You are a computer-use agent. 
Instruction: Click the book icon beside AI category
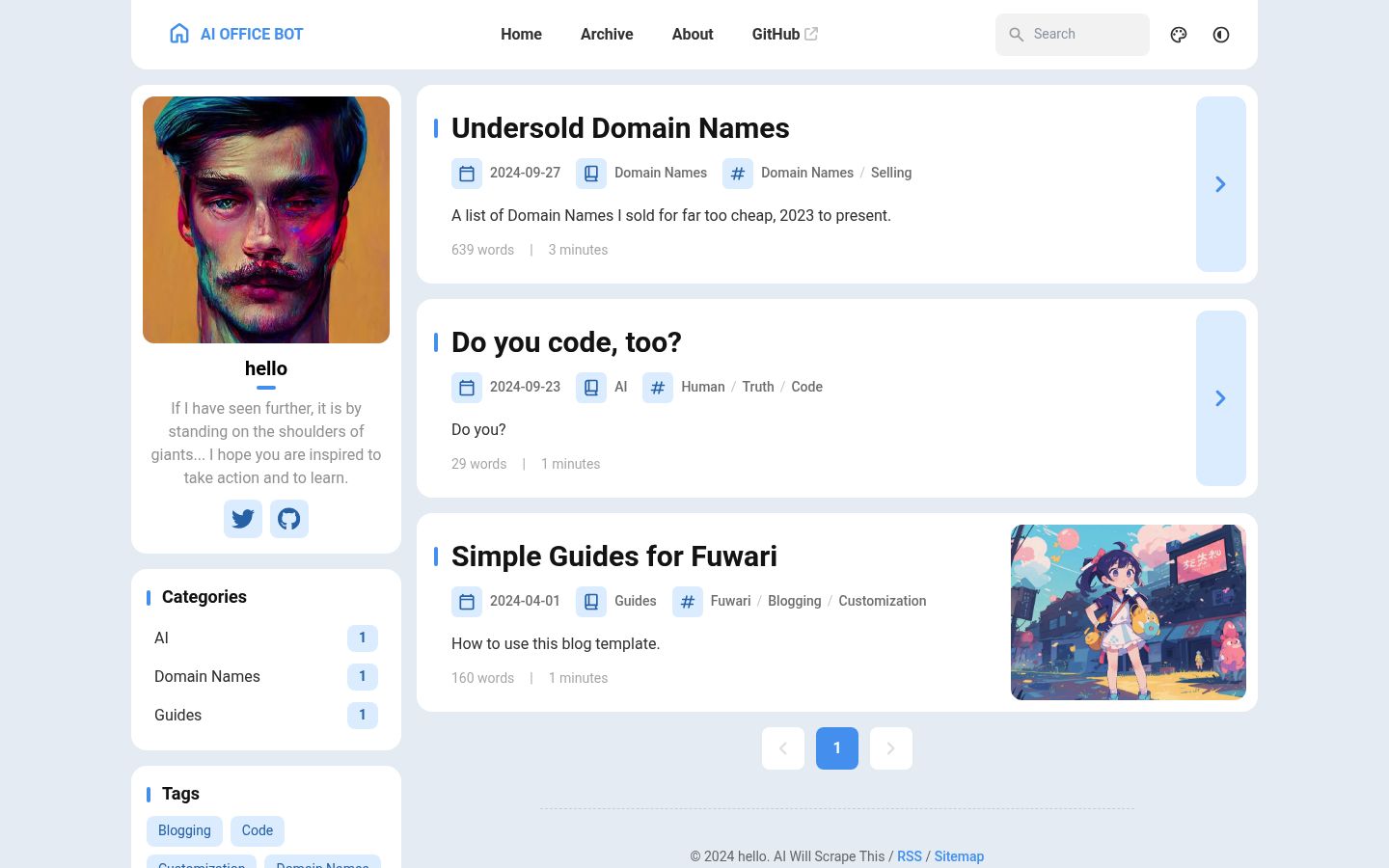pos(591,388)
